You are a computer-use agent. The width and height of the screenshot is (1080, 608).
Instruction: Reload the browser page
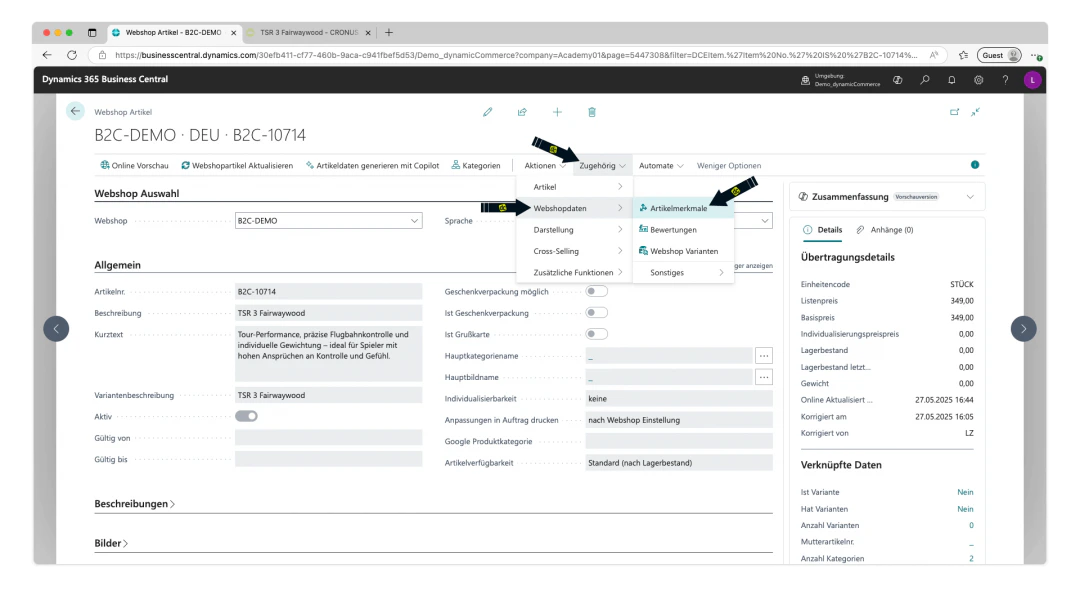point(72,55)
